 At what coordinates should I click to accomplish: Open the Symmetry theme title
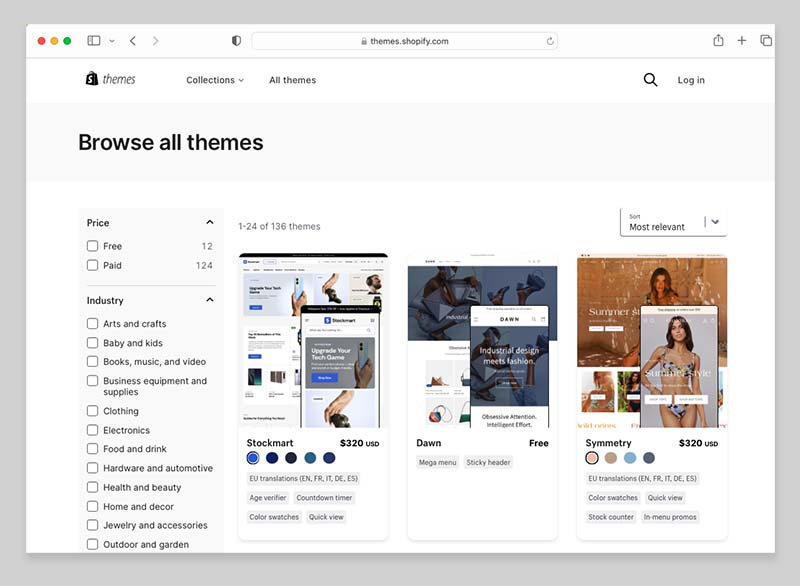[x=608, y=443]
